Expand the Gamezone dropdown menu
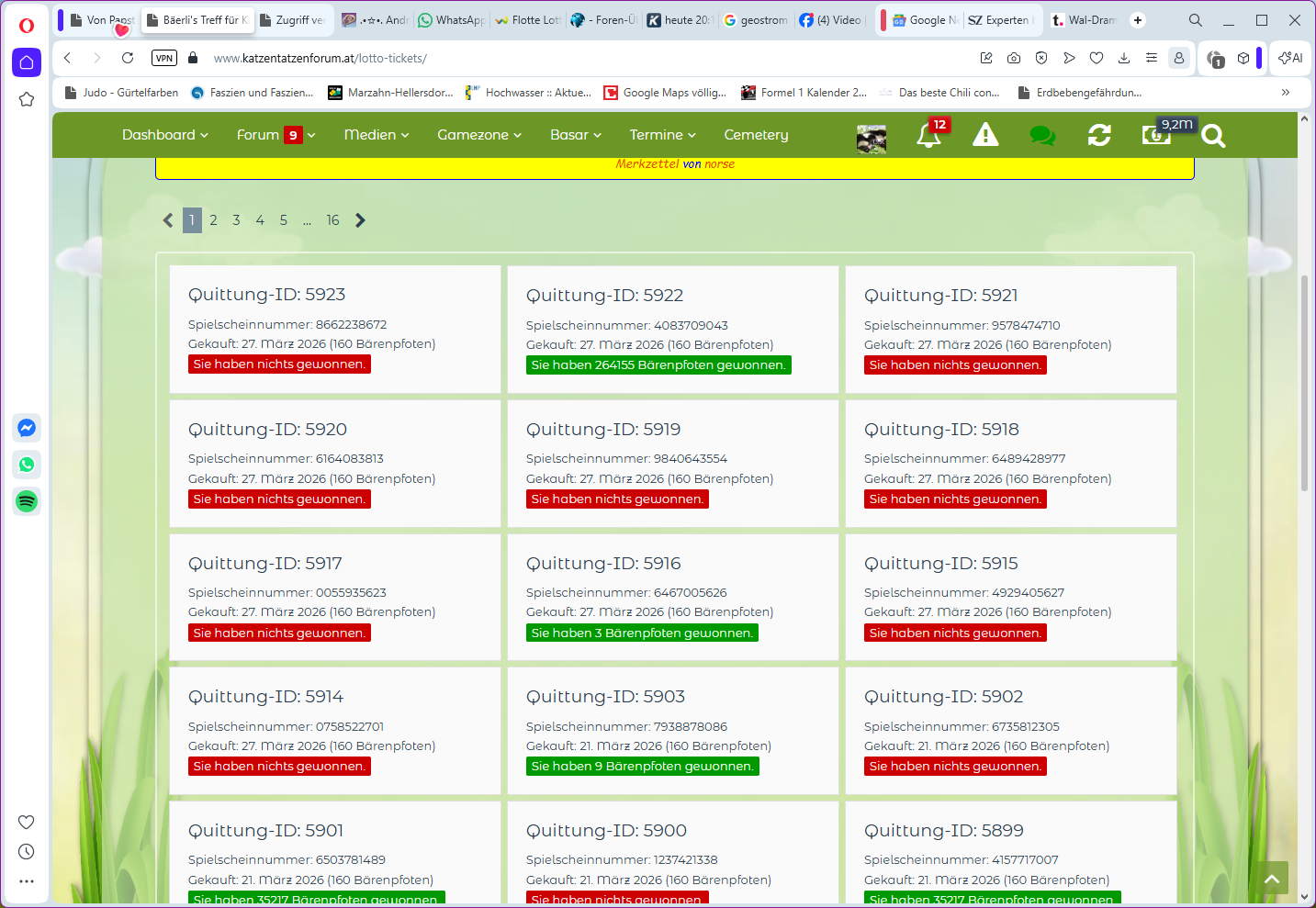 click(x=478, y=135)
